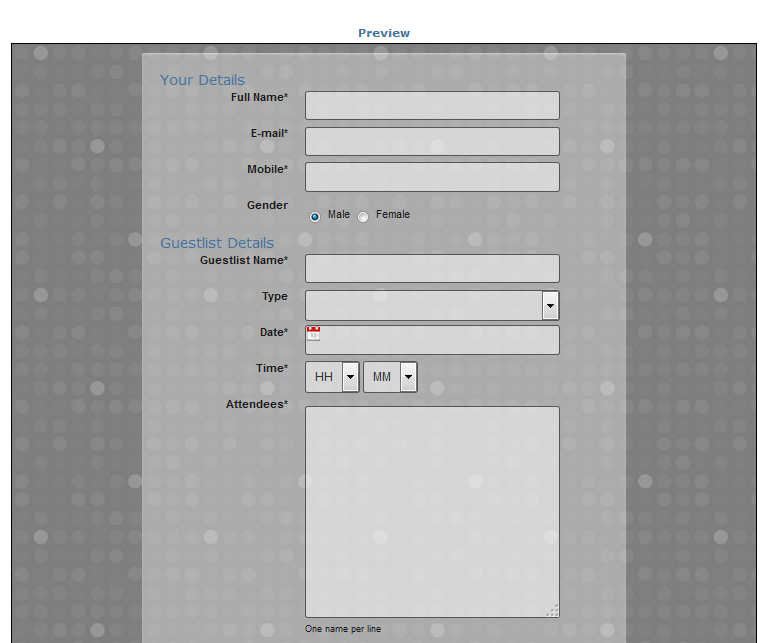Click the Guestlist Name field

432,268
